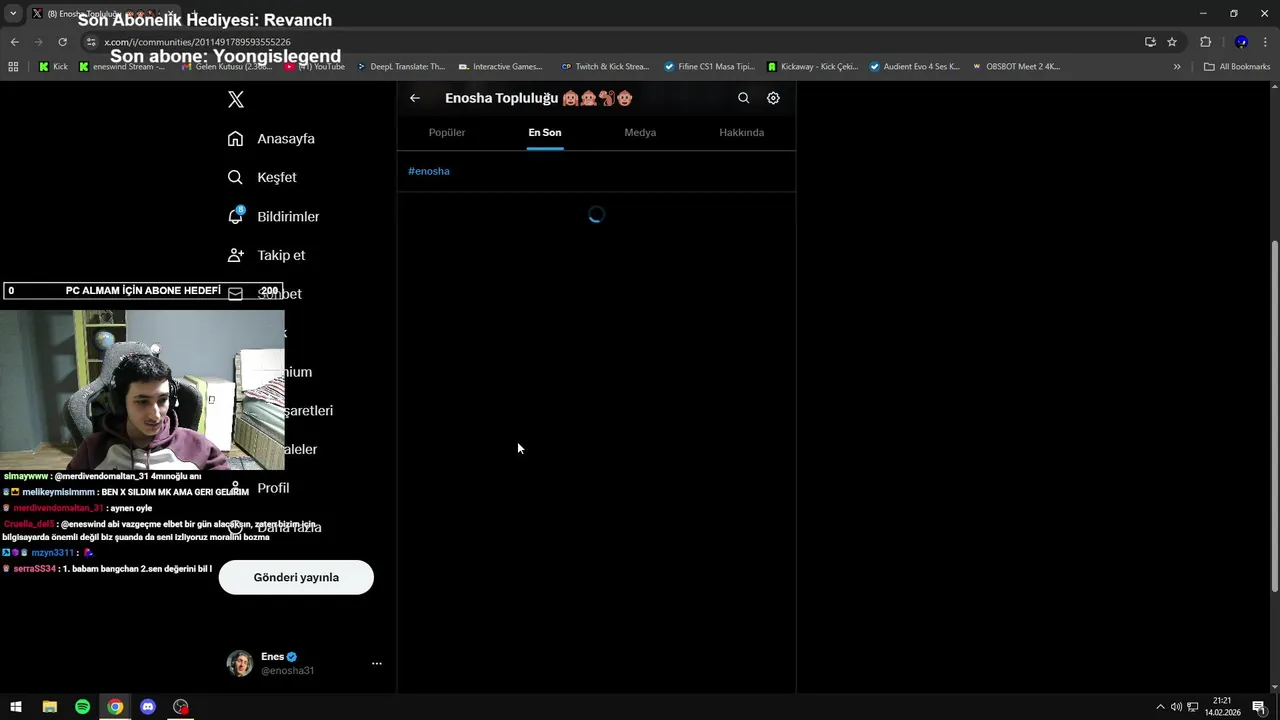1280x720 pixels.
Task: Open Audient Evo 4 bookmark
Action: point(914,67)
